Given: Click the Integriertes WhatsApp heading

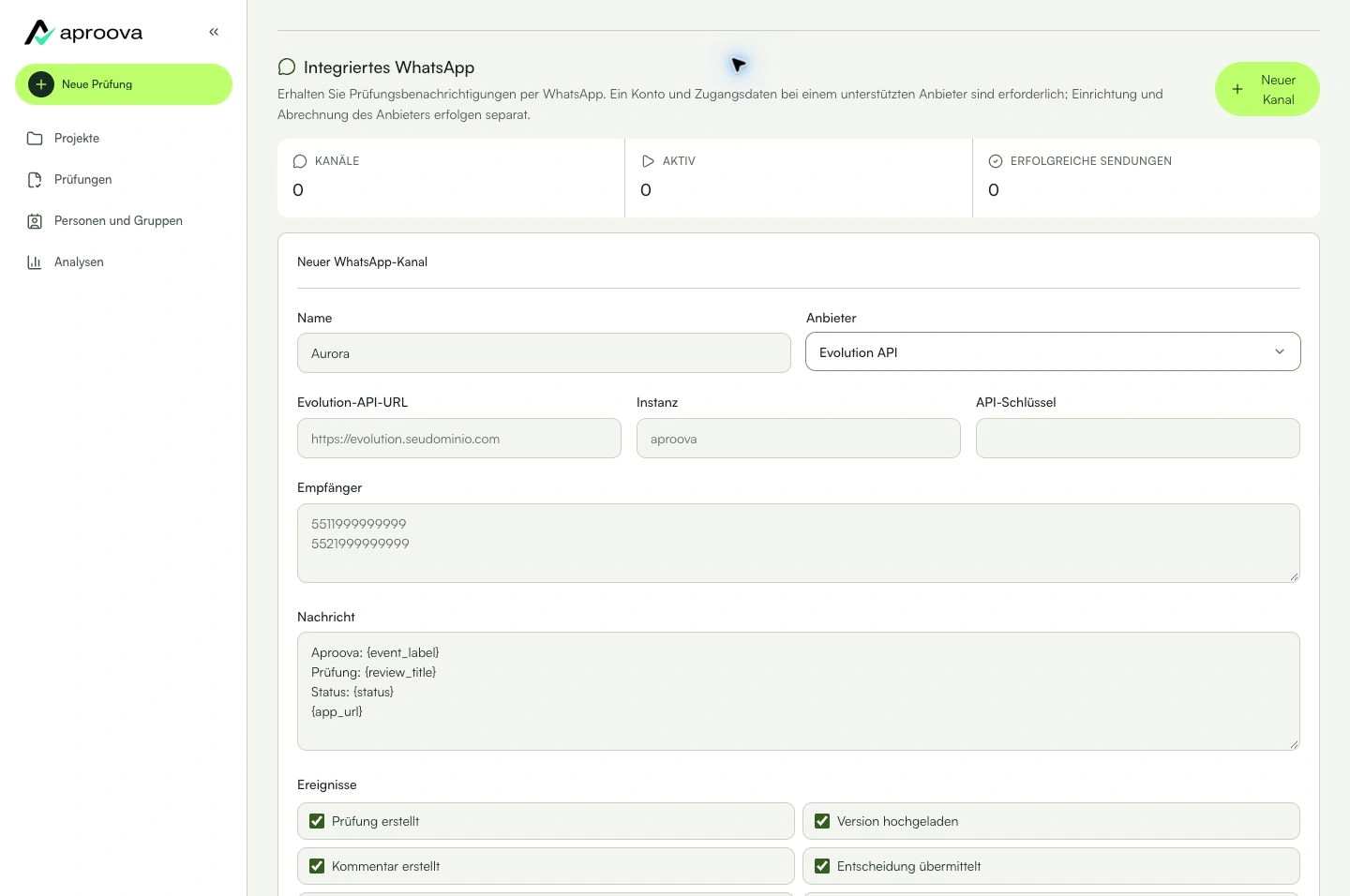Looking at the screenshot, I should tap(389, 67).
